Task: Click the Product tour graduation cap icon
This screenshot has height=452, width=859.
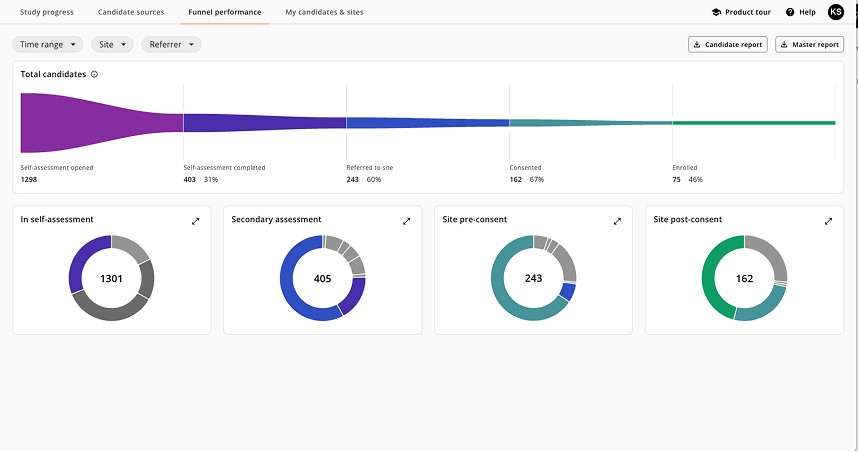Action: (x=716, y=12)
